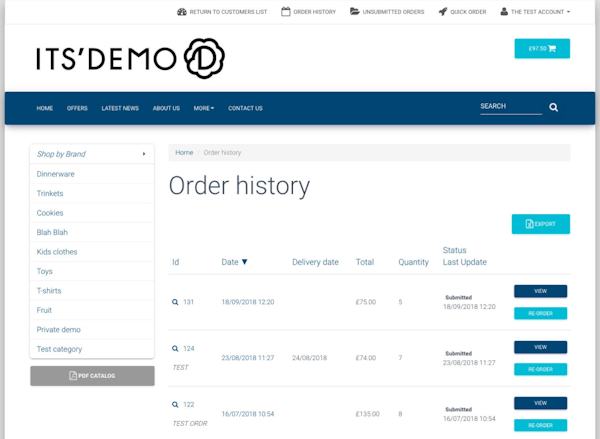View details of order 124

540,347
